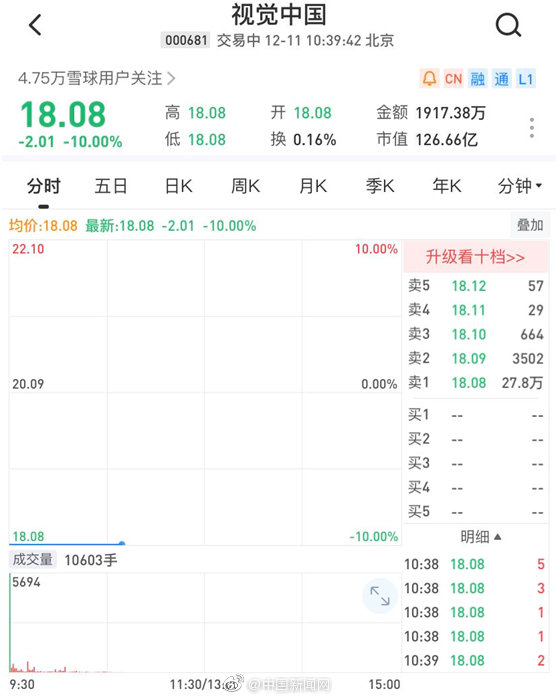Open 4.75万雪球用户关注 followers link
This screenshot has width=558, height=699.
96,78
